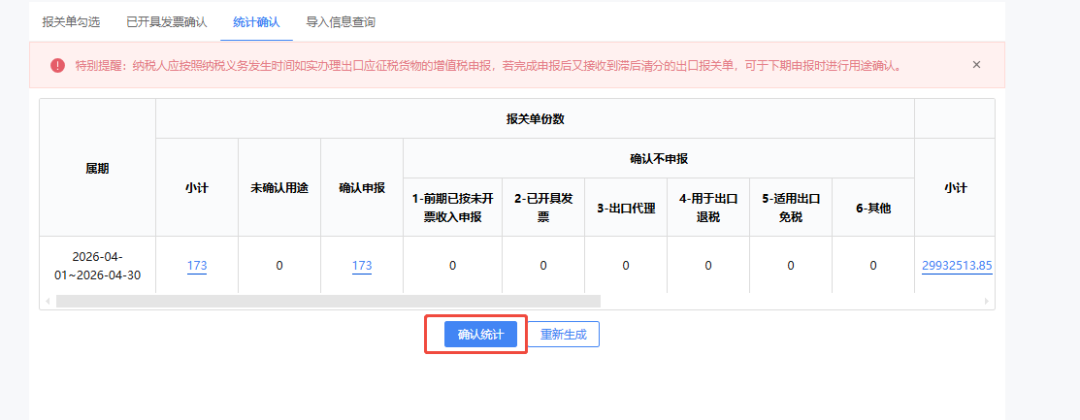1080x420 pixels.
Task: Click the 3-出口代理 column header
Action: [625, 208]
